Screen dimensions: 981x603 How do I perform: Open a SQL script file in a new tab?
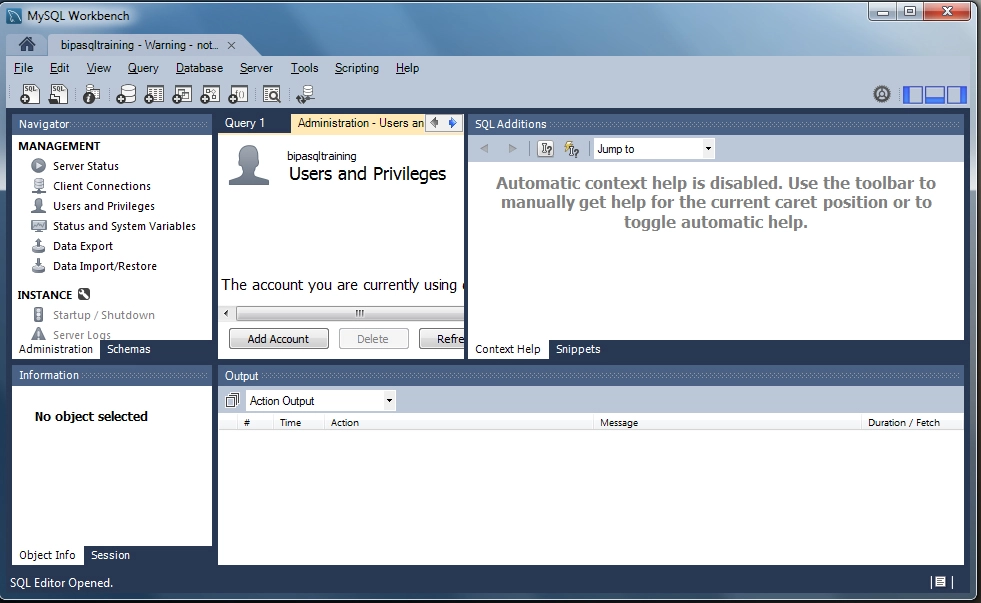click(x=58, y=93)
